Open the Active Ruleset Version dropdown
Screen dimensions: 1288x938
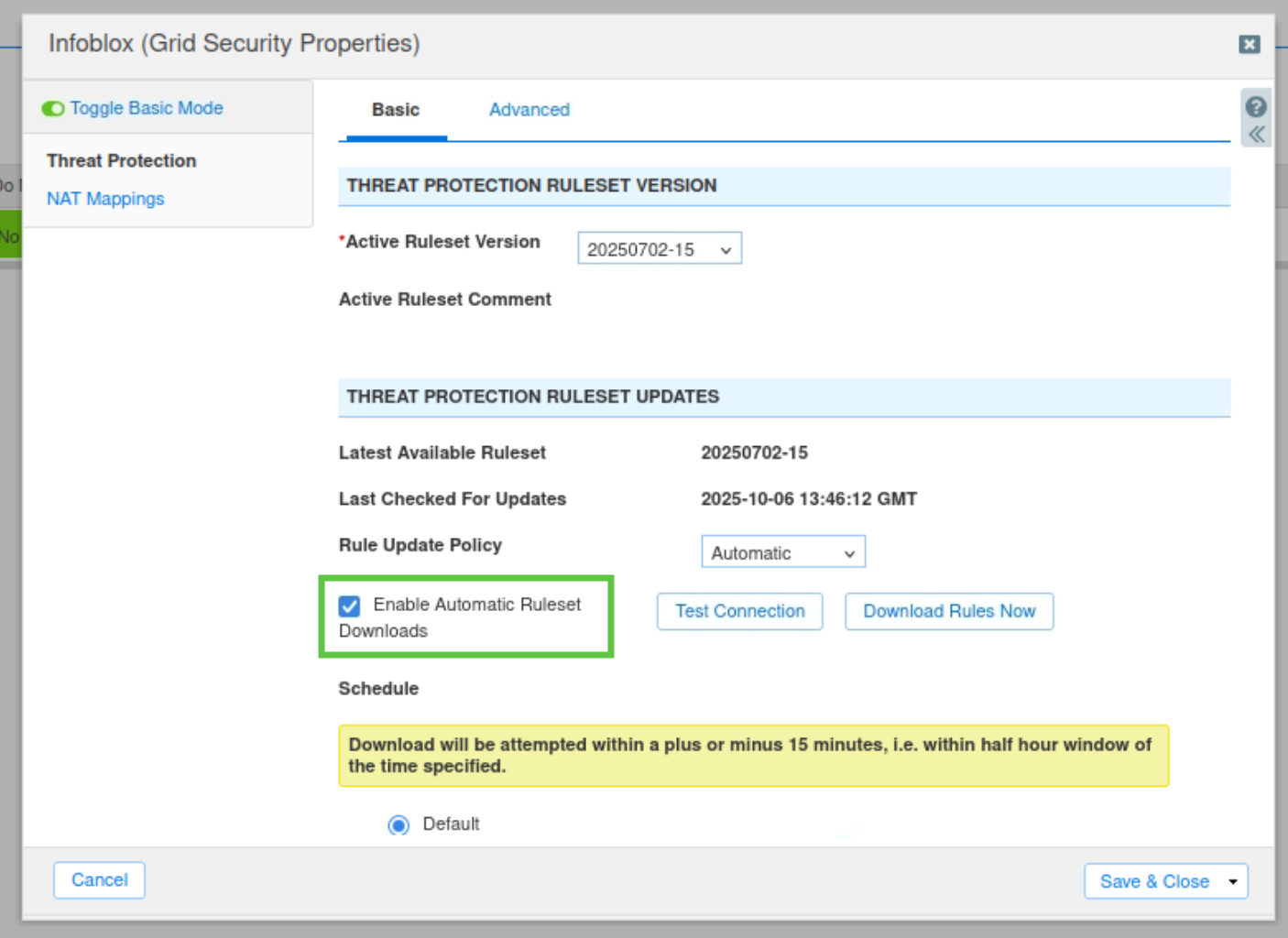(x=659, y=249)
